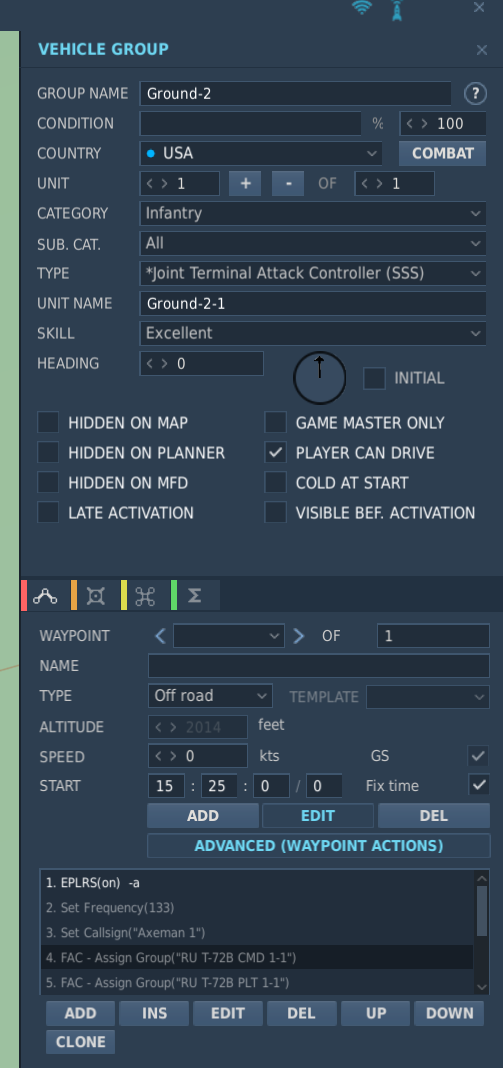
Task: Adjust condition percent stepper 100
Action: pyautogui.click(x=443, y=123)
